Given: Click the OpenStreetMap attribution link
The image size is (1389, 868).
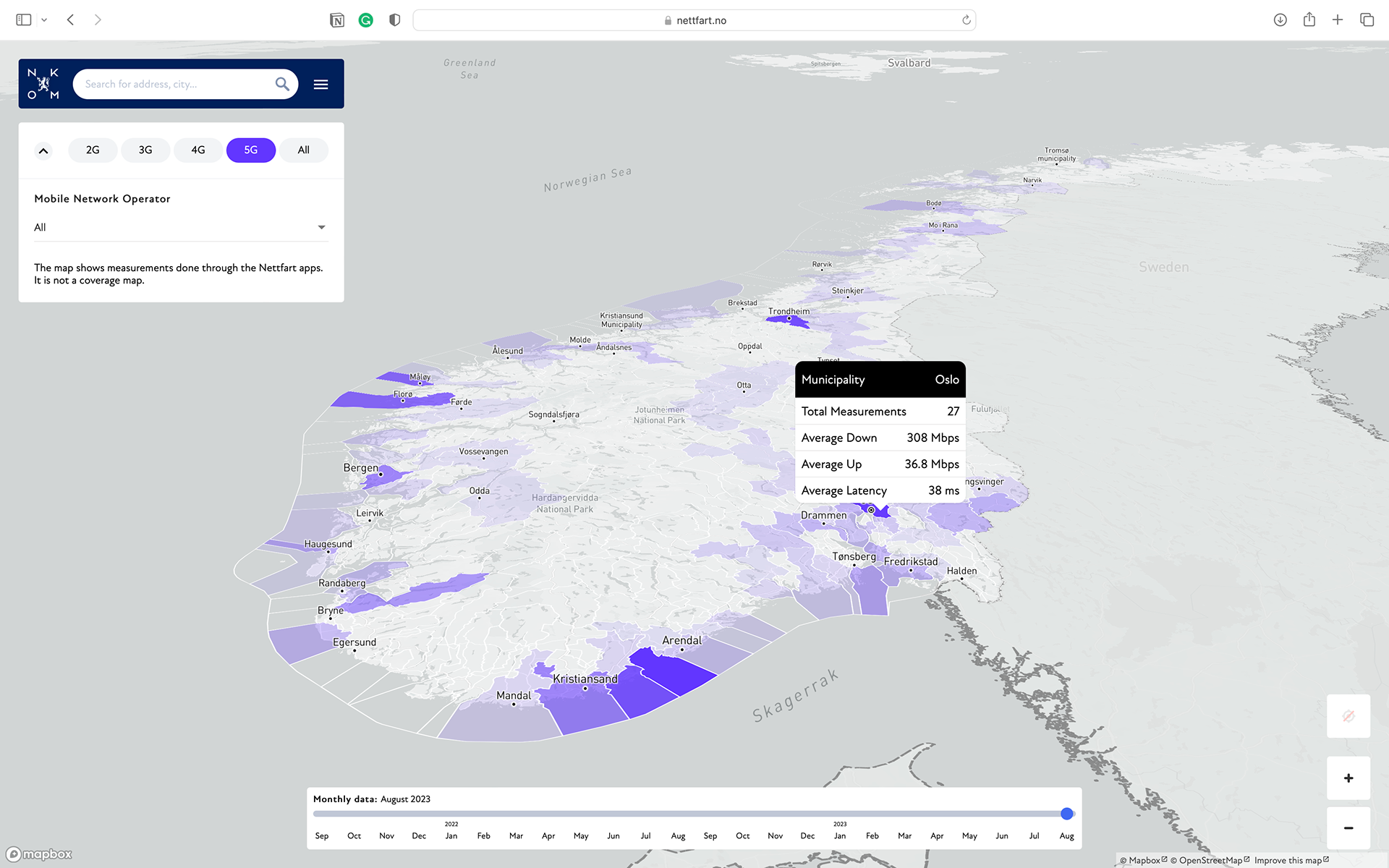Looking at the screenshot, I should 1210,860.
